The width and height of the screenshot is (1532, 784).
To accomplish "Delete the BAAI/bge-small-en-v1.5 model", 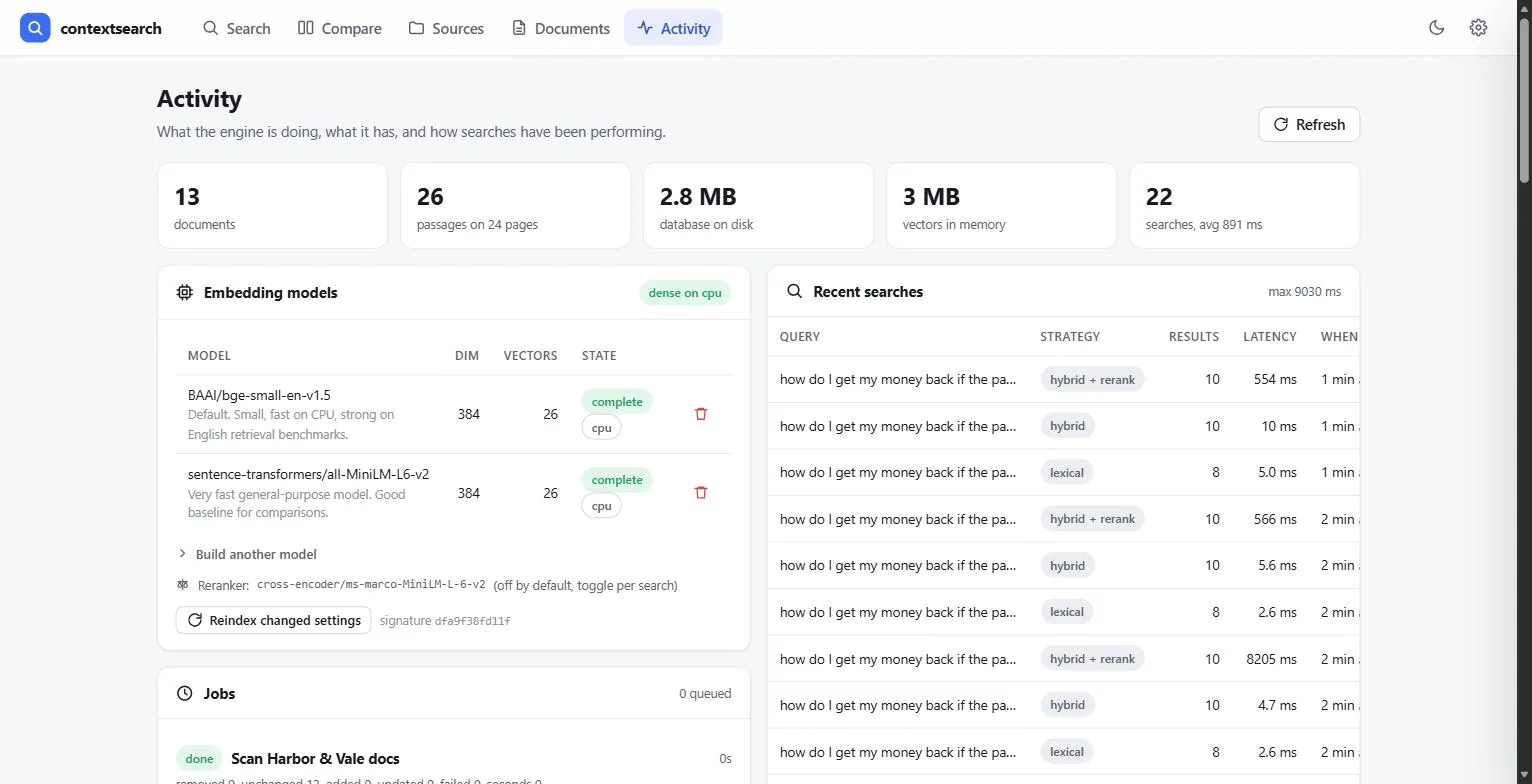I will 701,414.
